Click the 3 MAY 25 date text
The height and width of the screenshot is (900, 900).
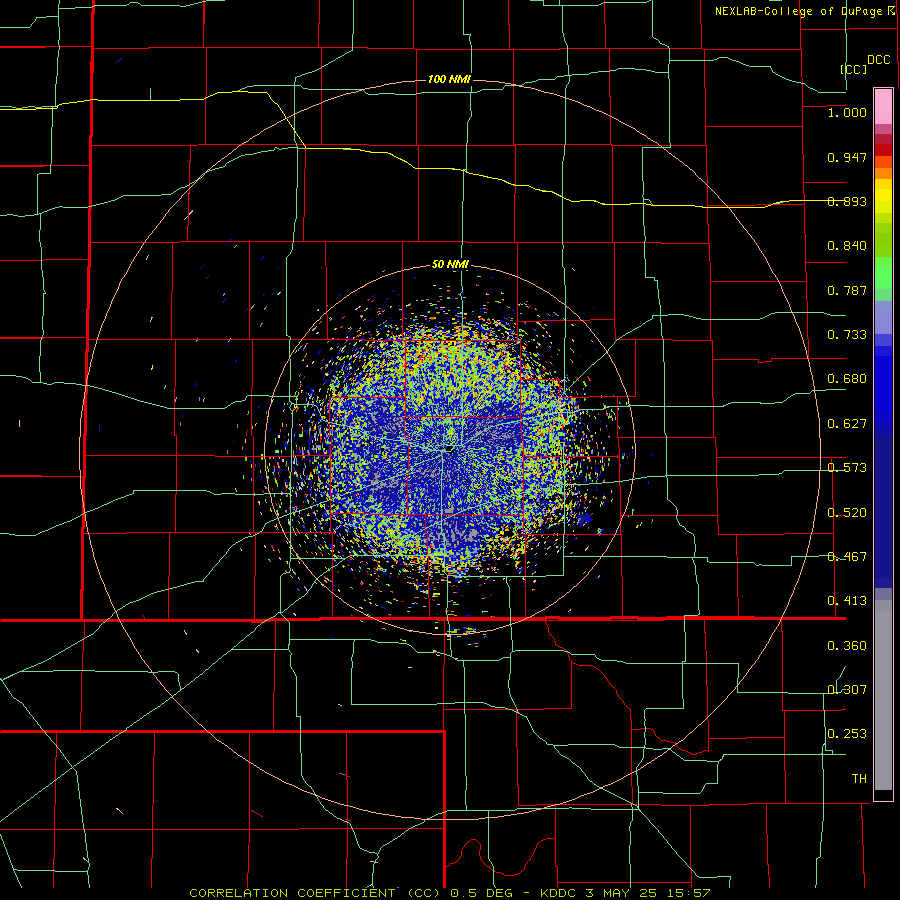622,893
